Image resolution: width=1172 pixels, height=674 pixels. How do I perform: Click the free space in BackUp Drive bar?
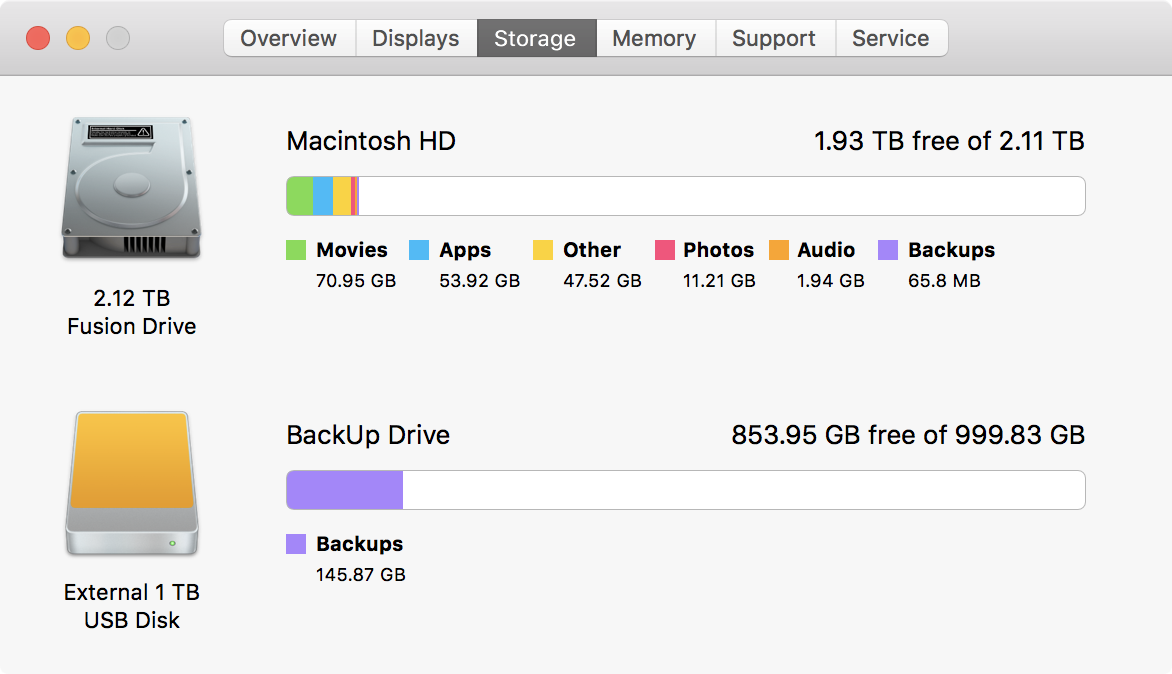click(744, 490)
